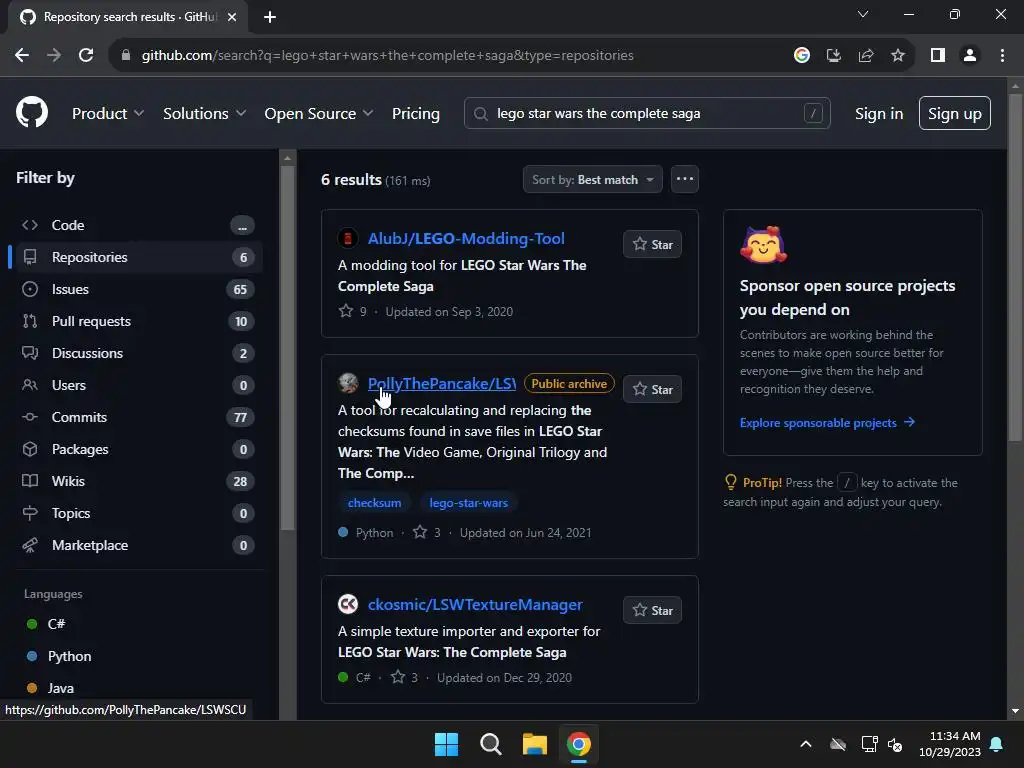Image resolution: width=1024 pixels, height=768 pixels.
Task: Click the Code filter icon in sidebar
Action: coord(30,225)
